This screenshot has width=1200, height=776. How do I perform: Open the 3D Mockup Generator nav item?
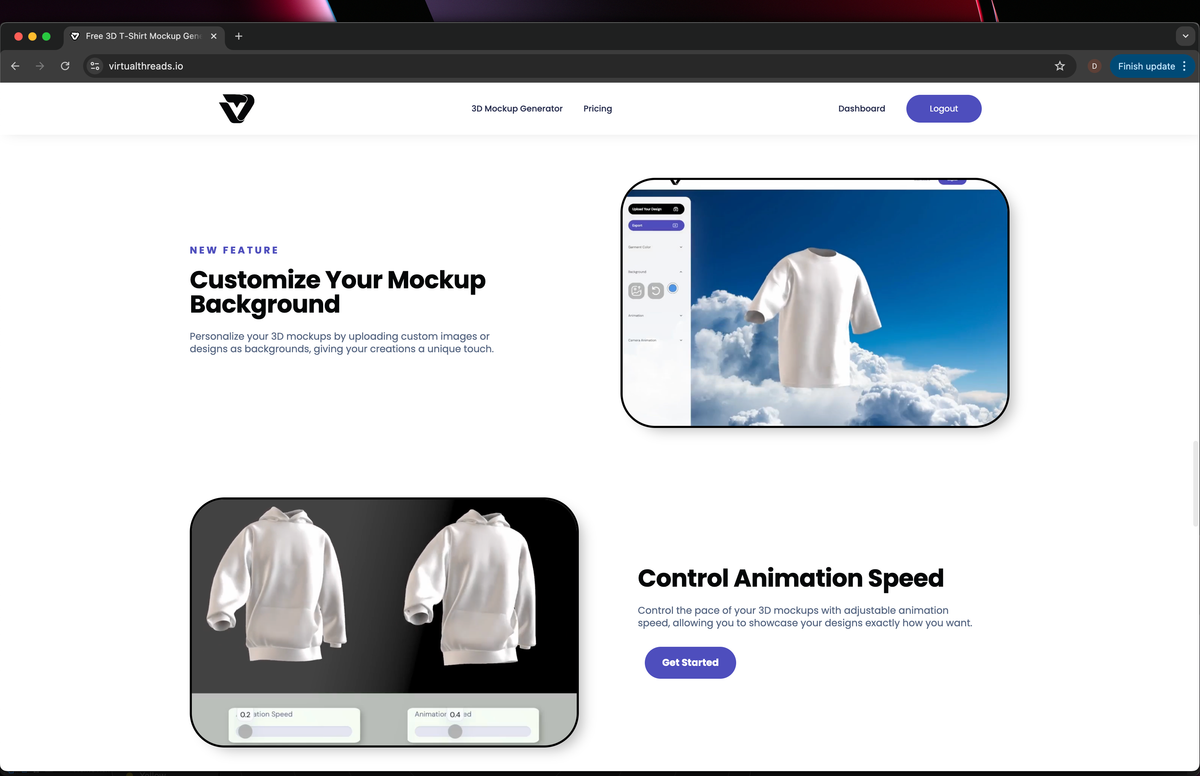(517, 109)
